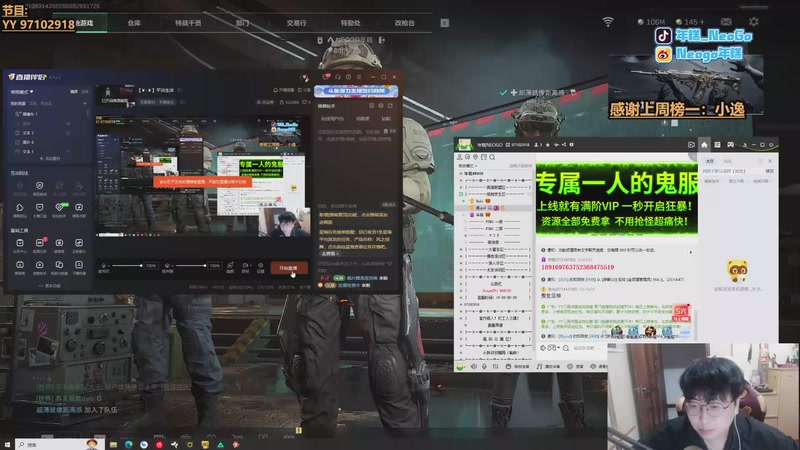
Task: Open the red-badged tool in 基础工具
Action: point(39,244)
